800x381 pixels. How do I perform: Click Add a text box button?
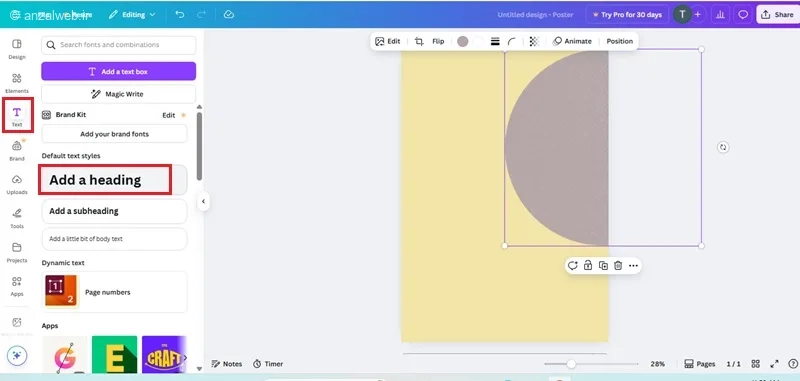pos(118,71)
